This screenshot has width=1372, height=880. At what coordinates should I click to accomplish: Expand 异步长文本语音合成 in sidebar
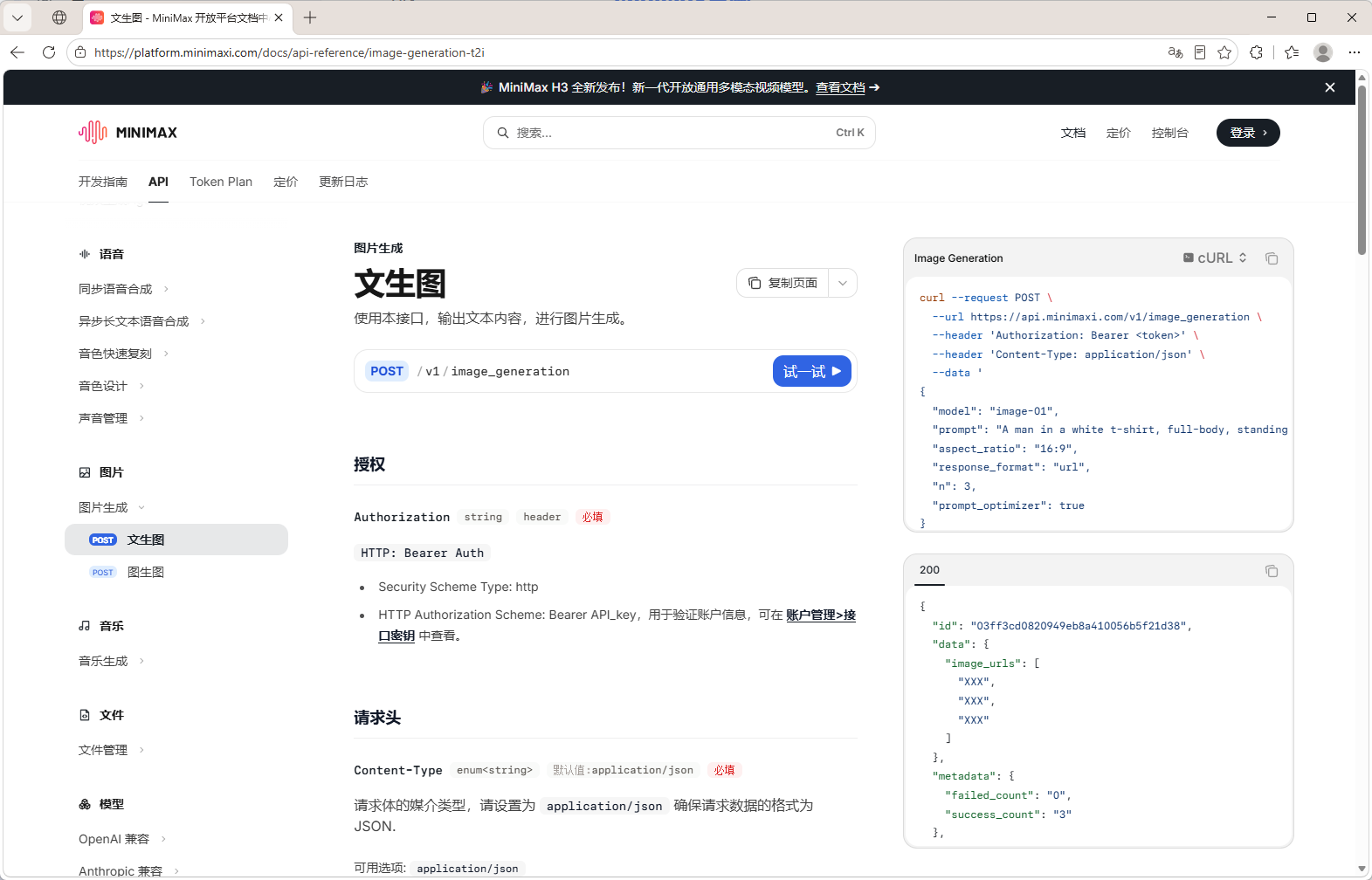(141, 321)
